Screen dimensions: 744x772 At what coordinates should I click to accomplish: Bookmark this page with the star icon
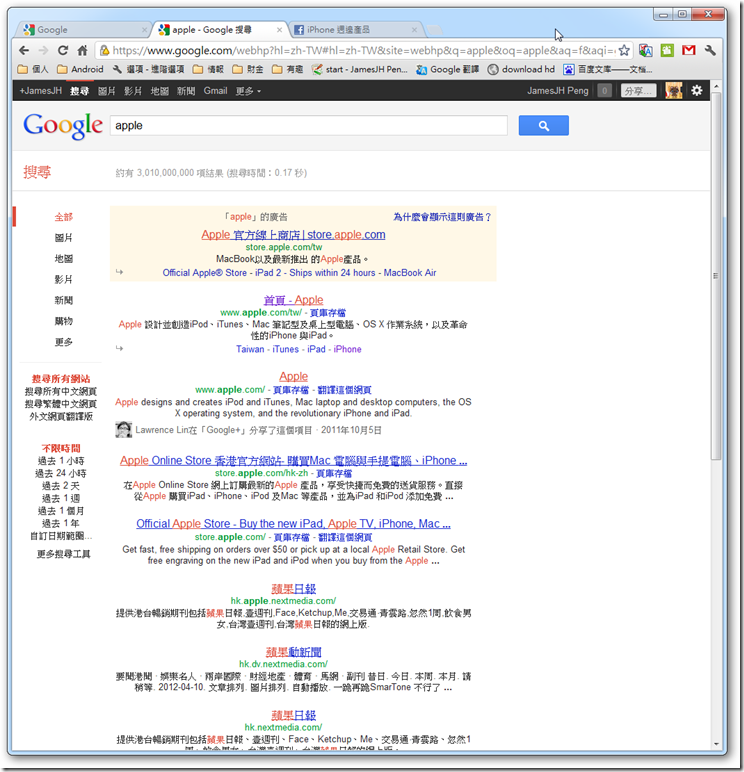pos(624,50)
